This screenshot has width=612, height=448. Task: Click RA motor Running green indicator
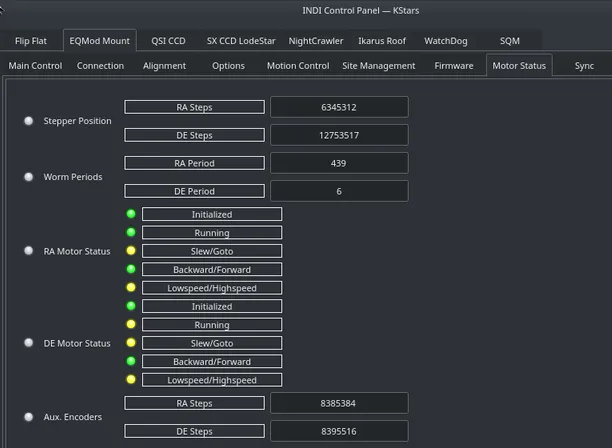point(131,232)
